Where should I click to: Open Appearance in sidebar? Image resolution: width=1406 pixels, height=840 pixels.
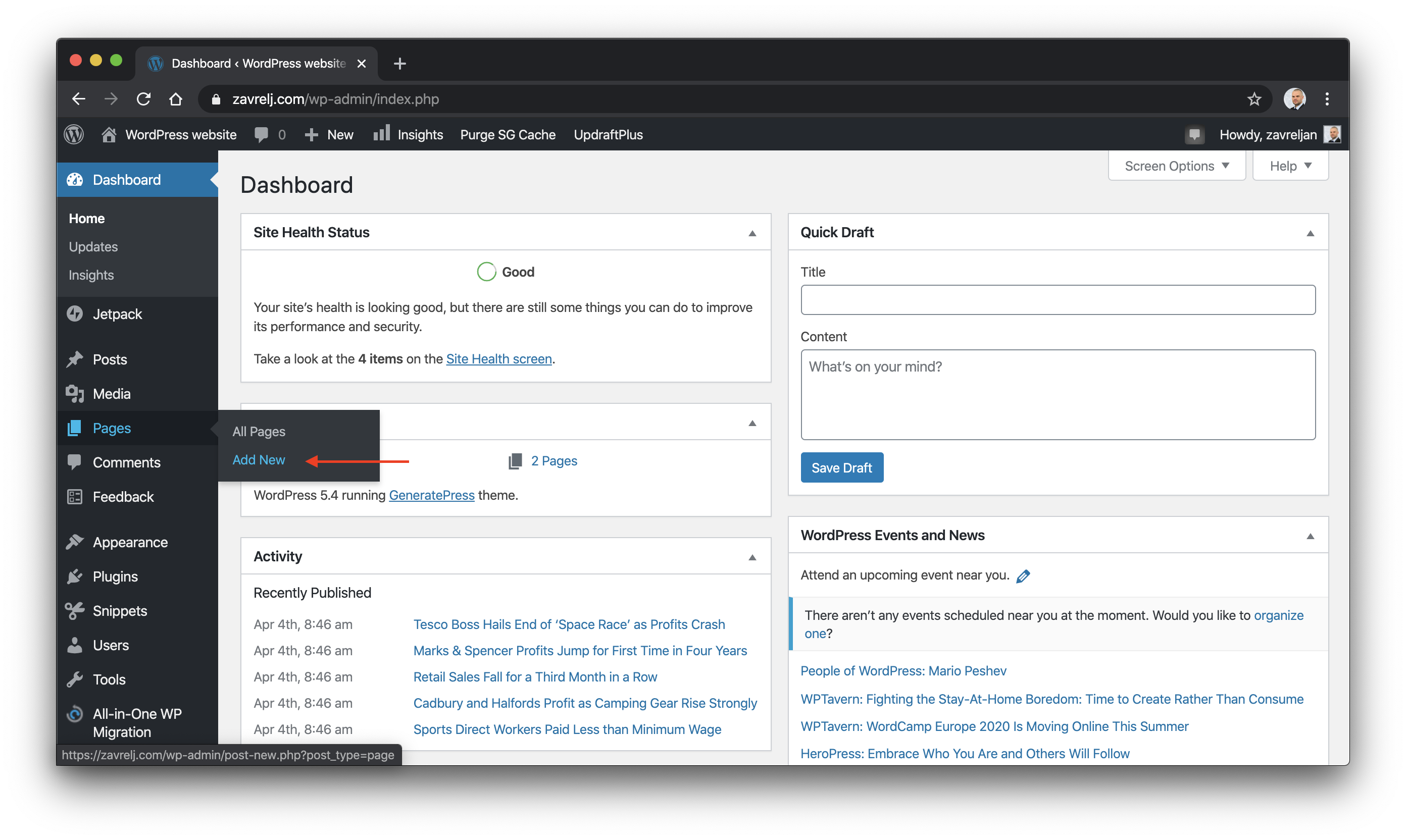point(137,542)
